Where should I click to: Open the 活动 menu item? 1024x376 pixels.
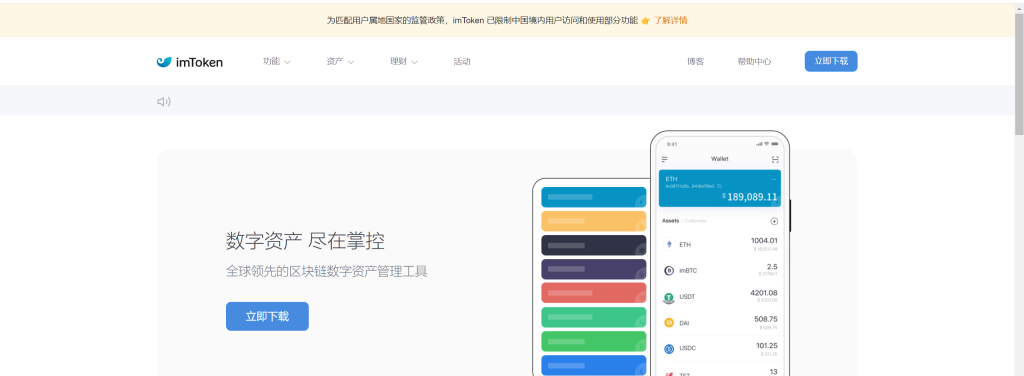tap(462, 61)
